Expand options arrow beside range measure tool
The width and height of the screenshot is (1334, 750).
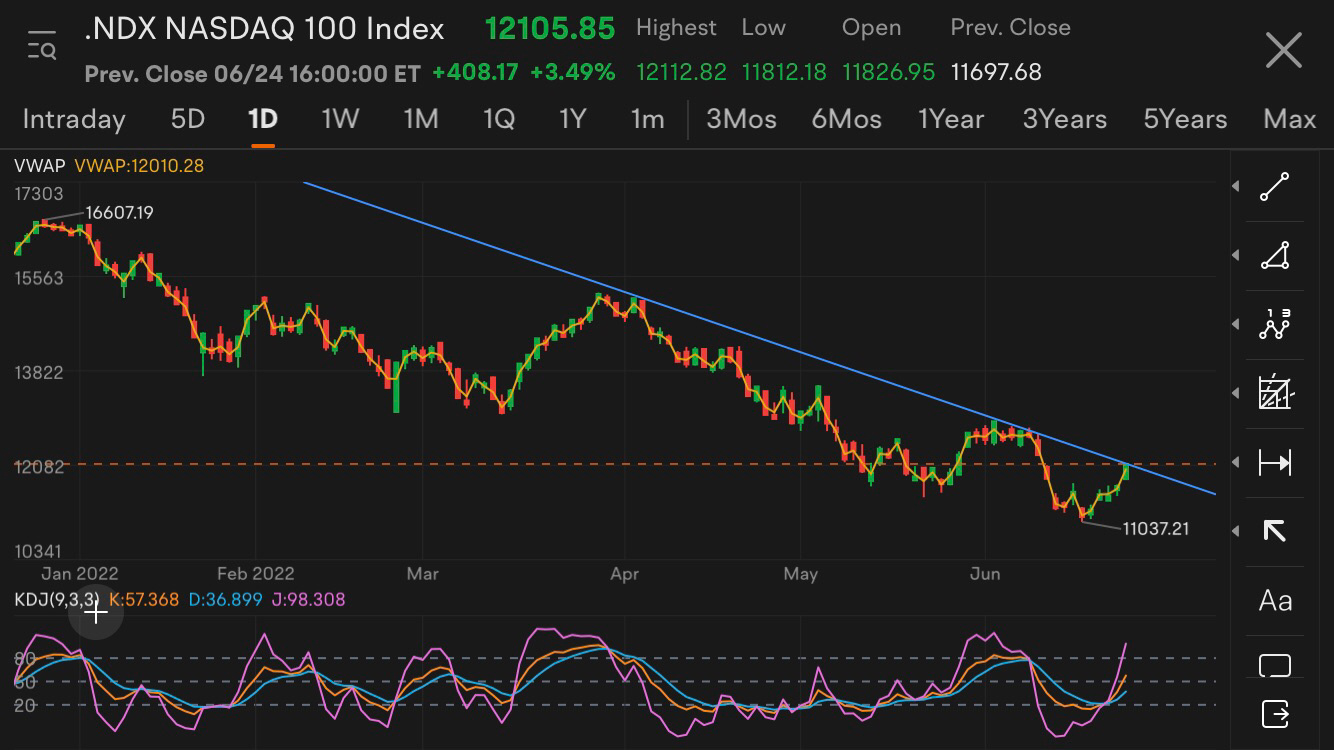click(x=1237, y=462)
